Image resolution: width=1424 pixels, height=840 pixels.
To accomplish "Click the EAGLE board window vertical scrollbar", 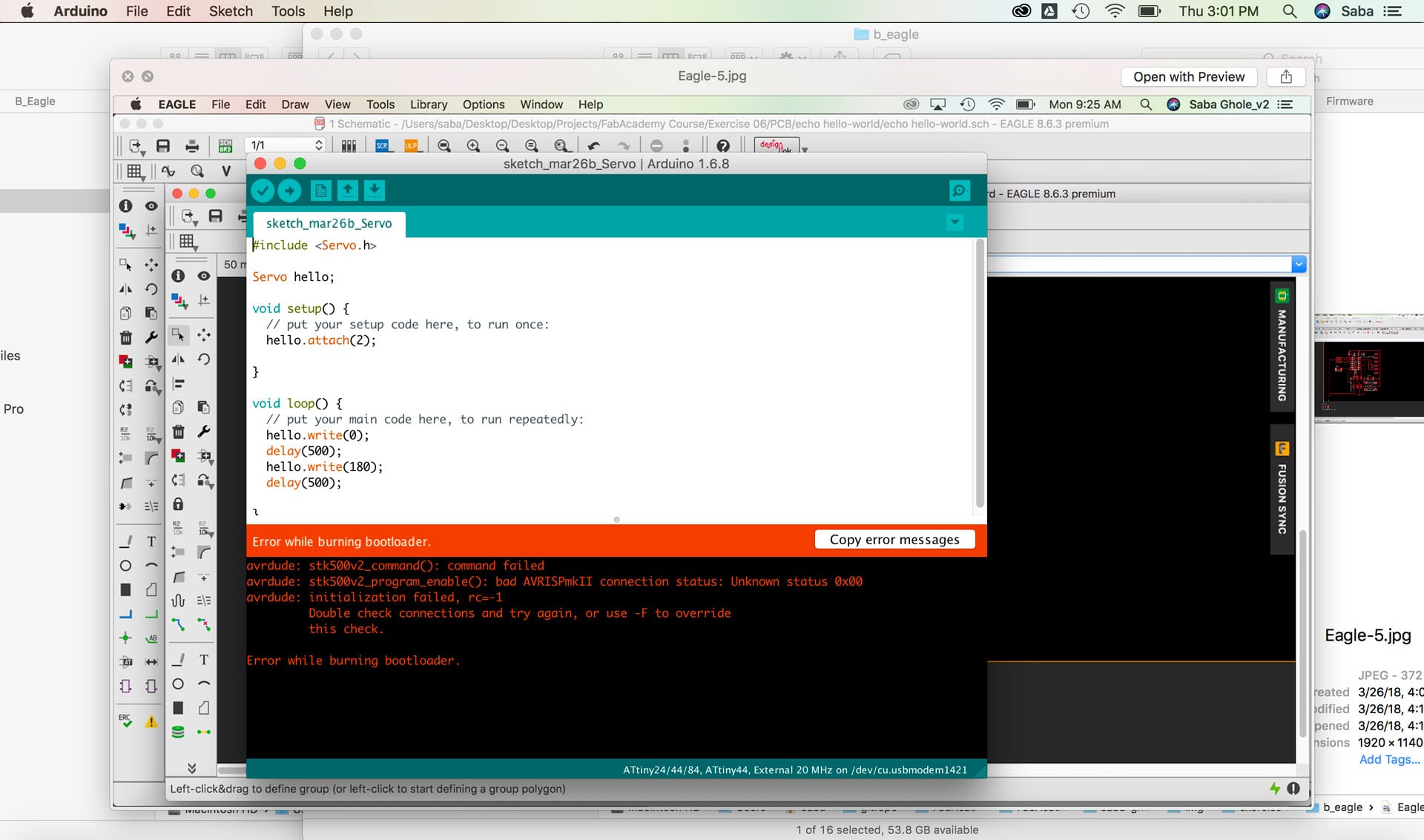I will 1302,634.
